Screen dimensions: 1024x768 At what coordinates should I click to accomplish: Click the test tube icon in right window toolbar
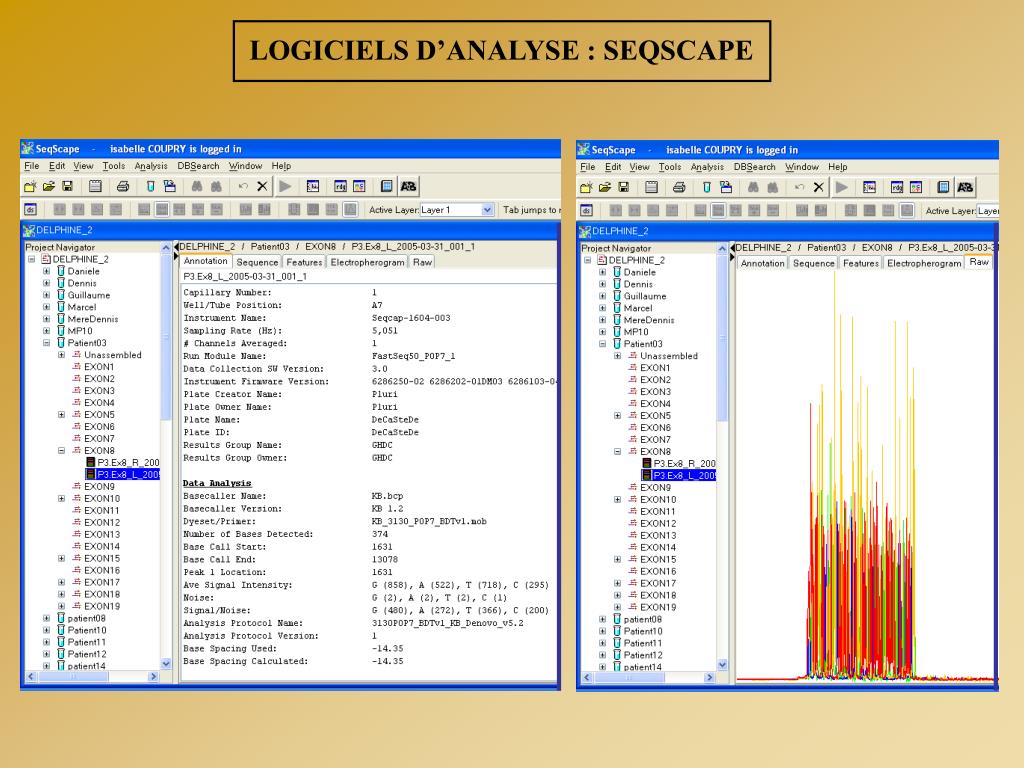pyautogui.click(x=707, y=188)
